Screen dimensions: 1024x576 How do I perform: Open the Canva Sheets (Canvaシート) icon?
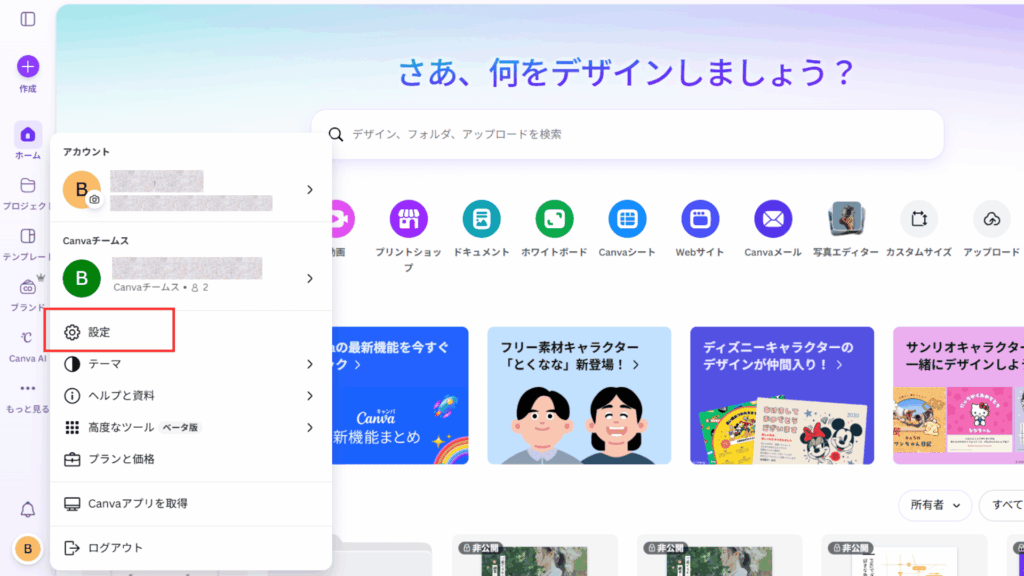627,218
